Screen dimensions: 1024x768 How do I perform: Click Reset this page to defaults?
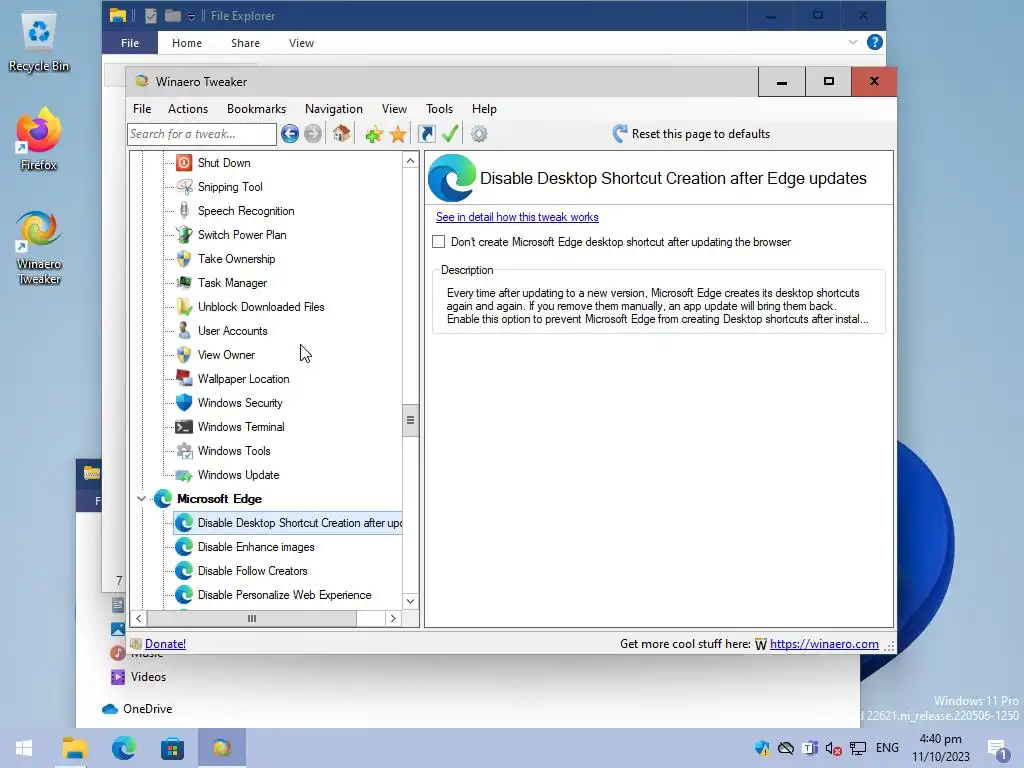[x=692, y=134]
